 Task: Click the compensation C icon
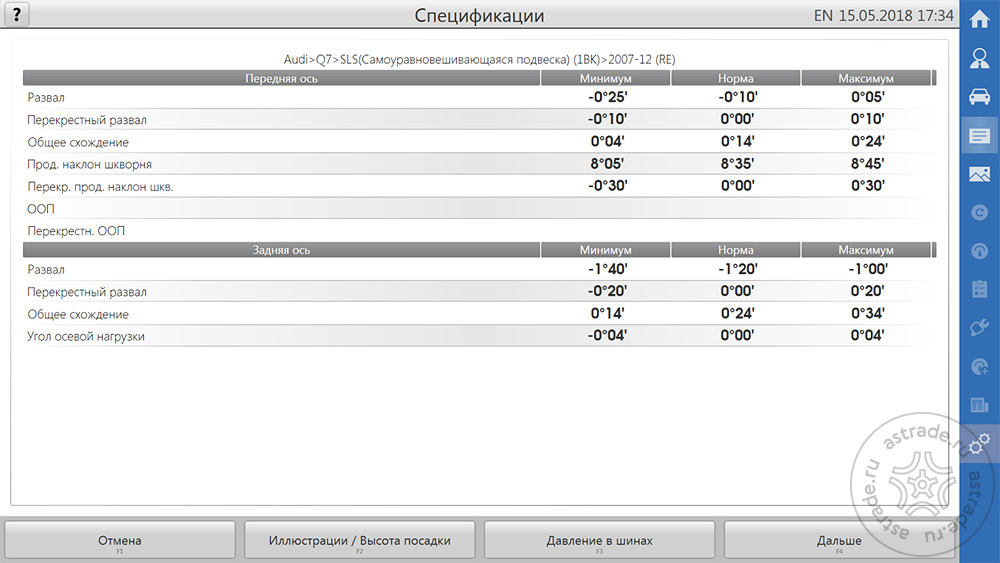tap(980, 212)
